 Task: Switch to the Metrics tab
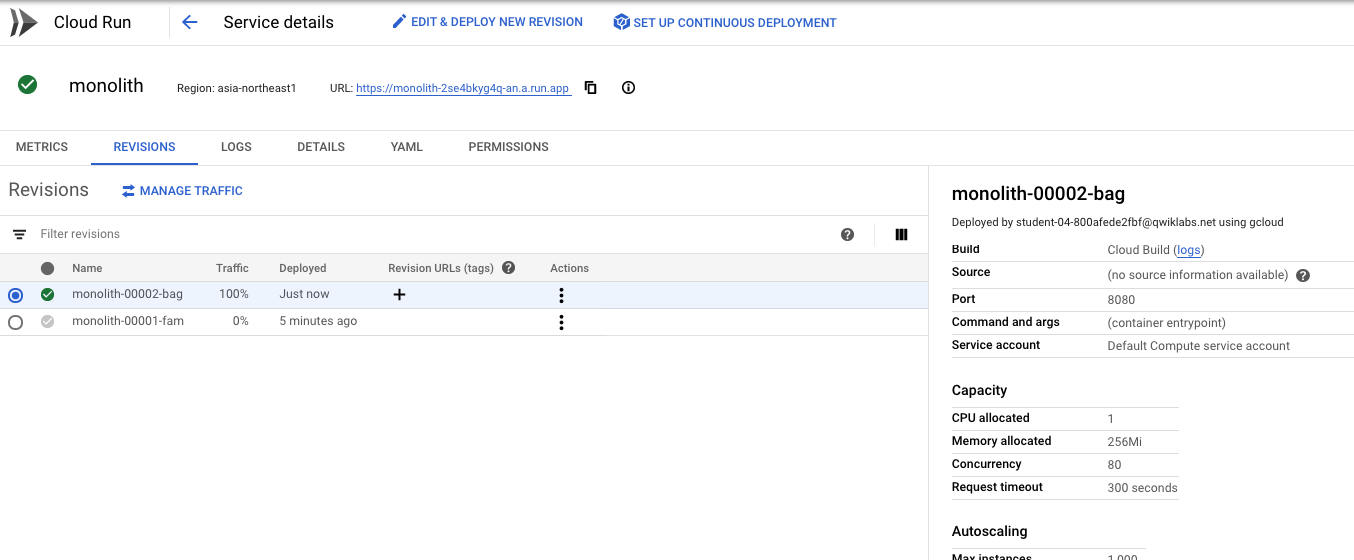pyautogui.click(x=42, y=147)
